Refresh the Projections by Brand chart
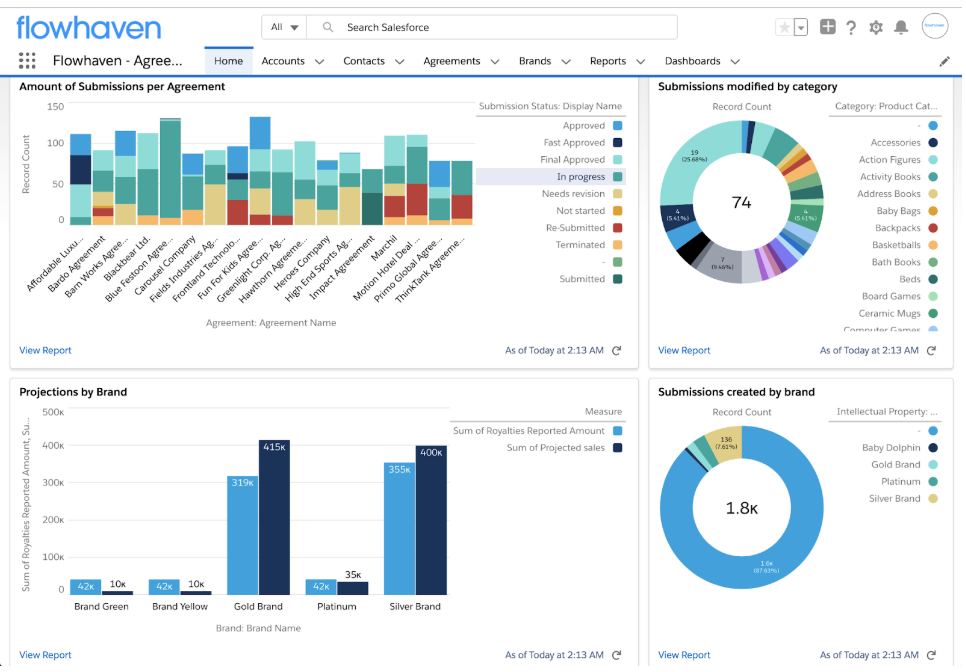The image size is (966, 672). pos(617,655)
